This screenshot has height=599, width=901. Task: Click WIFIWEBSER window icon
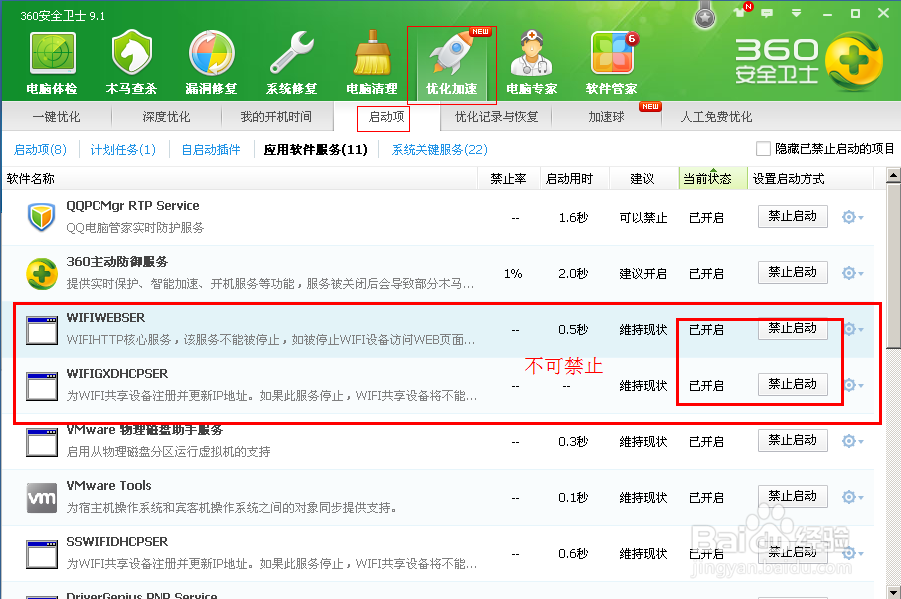pos(42,330)
